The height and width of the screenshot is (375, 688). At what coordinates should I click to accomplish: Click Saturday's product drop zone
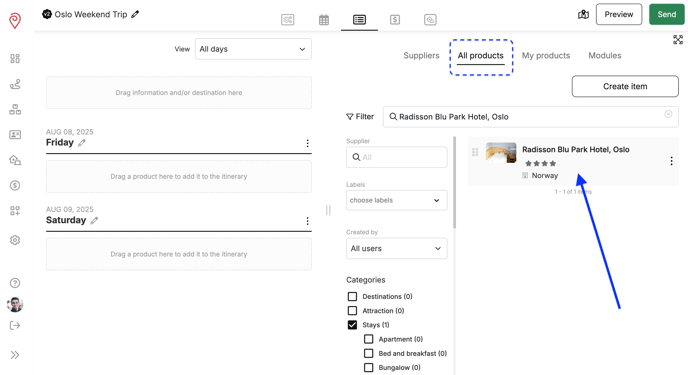(179, 254)
